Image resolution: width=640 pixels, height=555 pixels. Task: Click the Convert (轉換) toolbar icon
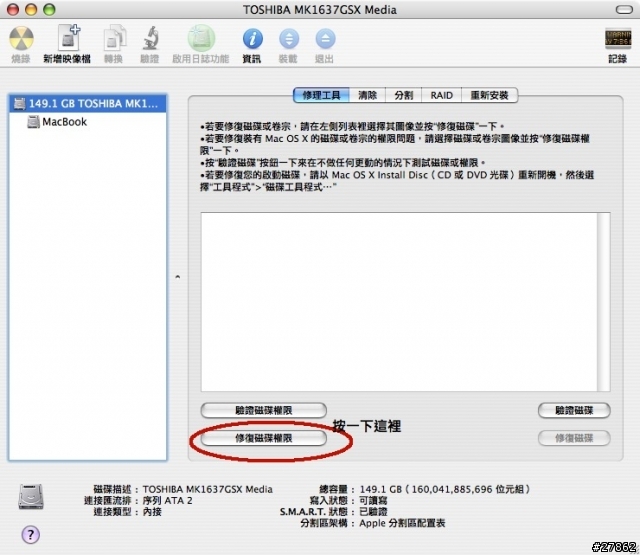114,38
